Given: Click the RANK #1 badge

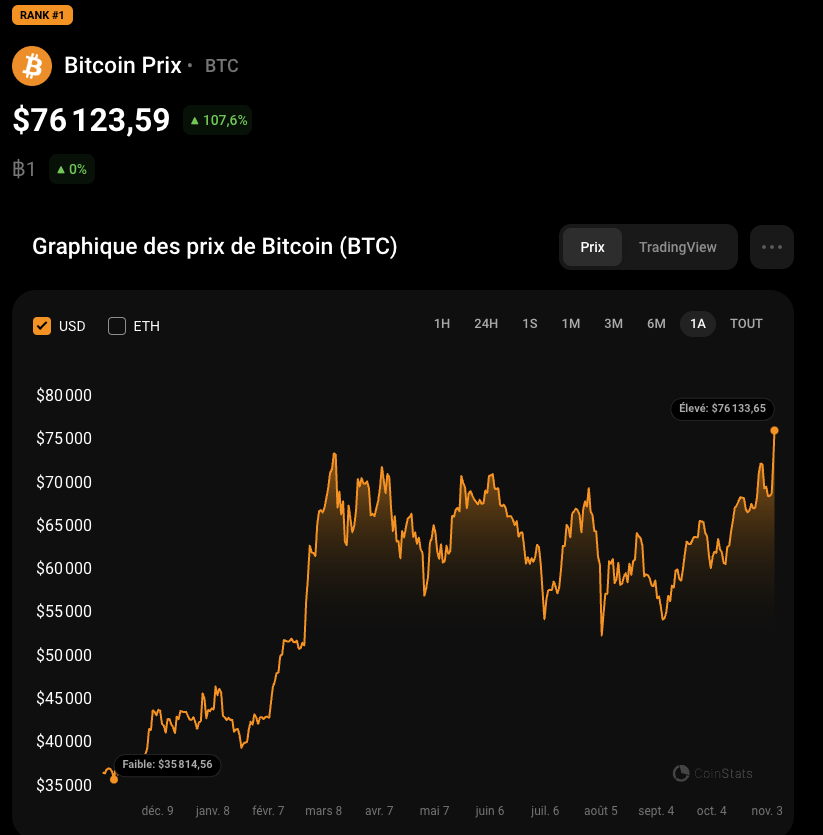Looking at the screenshot, I should pyautogui.click(x=42, y=15).
